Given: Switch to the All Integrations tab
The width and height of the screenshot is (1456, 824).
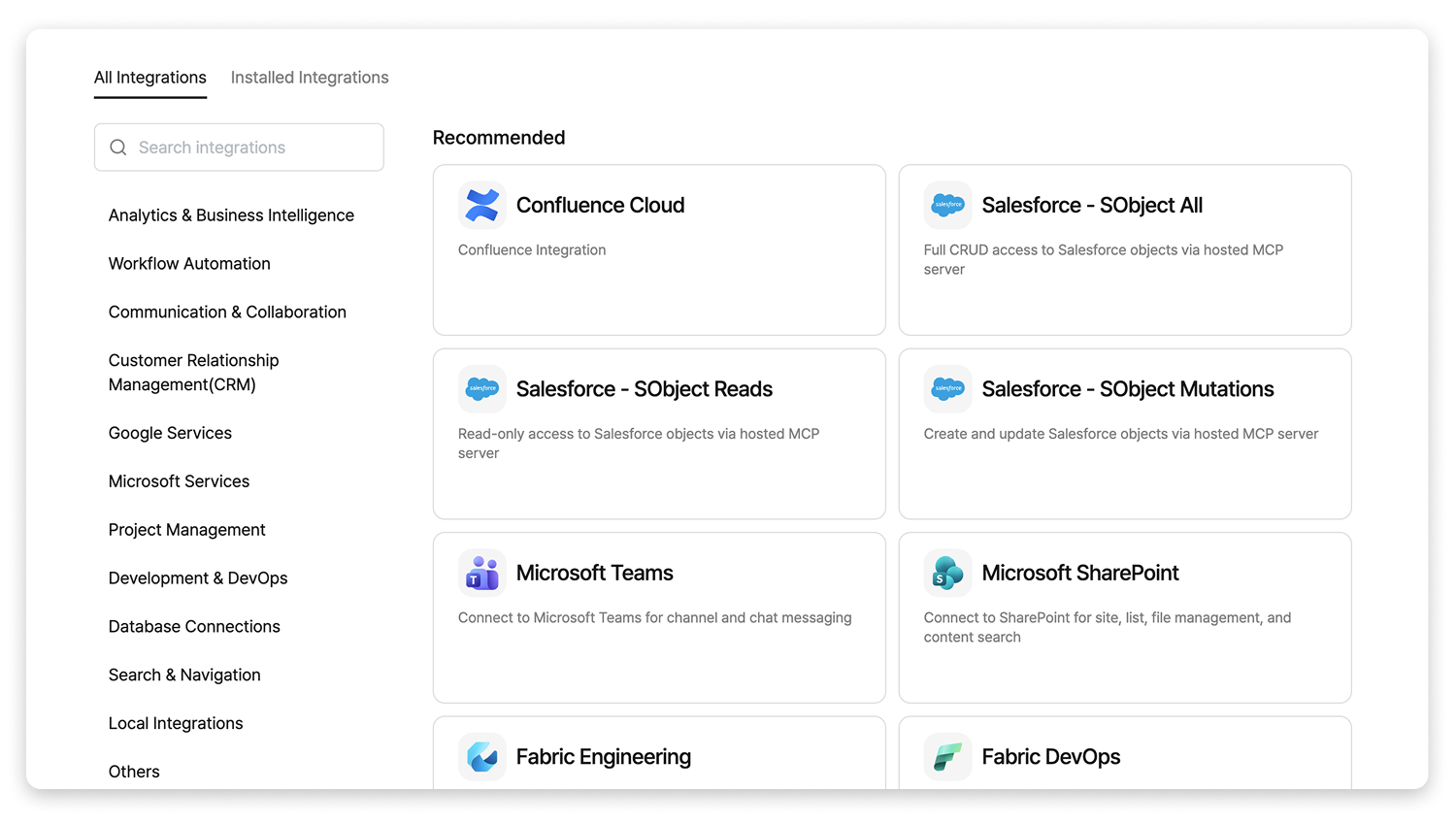Looking at the screenshot, I should (150, 78).
